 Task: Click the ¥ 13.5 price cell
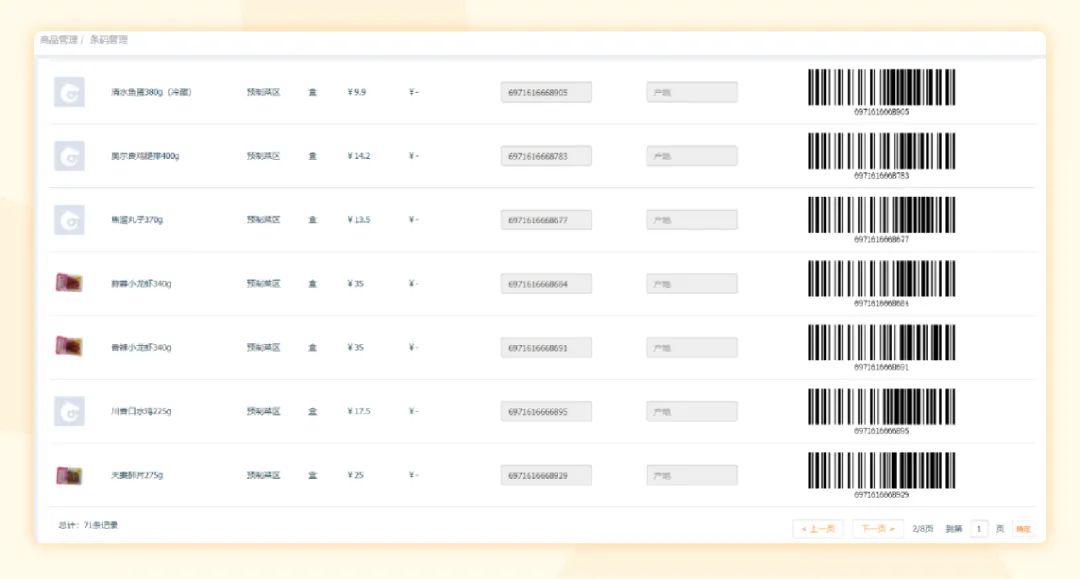pos(359,220)
